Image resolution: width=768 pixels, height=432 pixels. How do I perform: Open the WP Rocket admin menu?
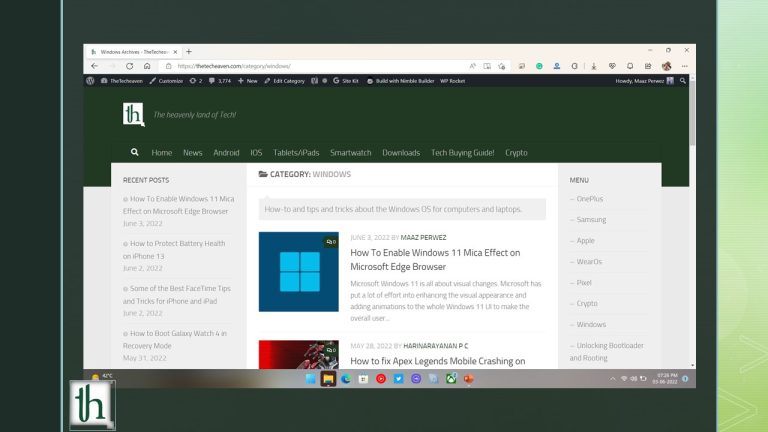(x=453, y=81)
